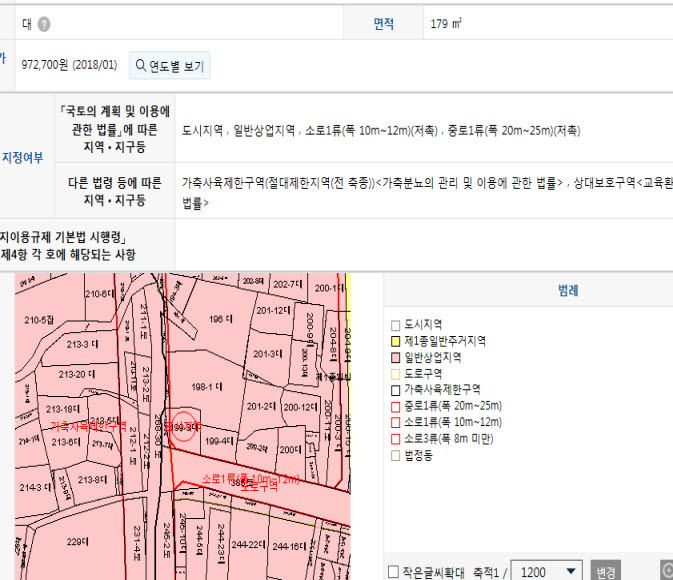The width and height of the screenshot is (673, 580).
Task: Click the 소로1류(폭 10m~12m)(저촉) text link
Action: click(x=369, y=131)
